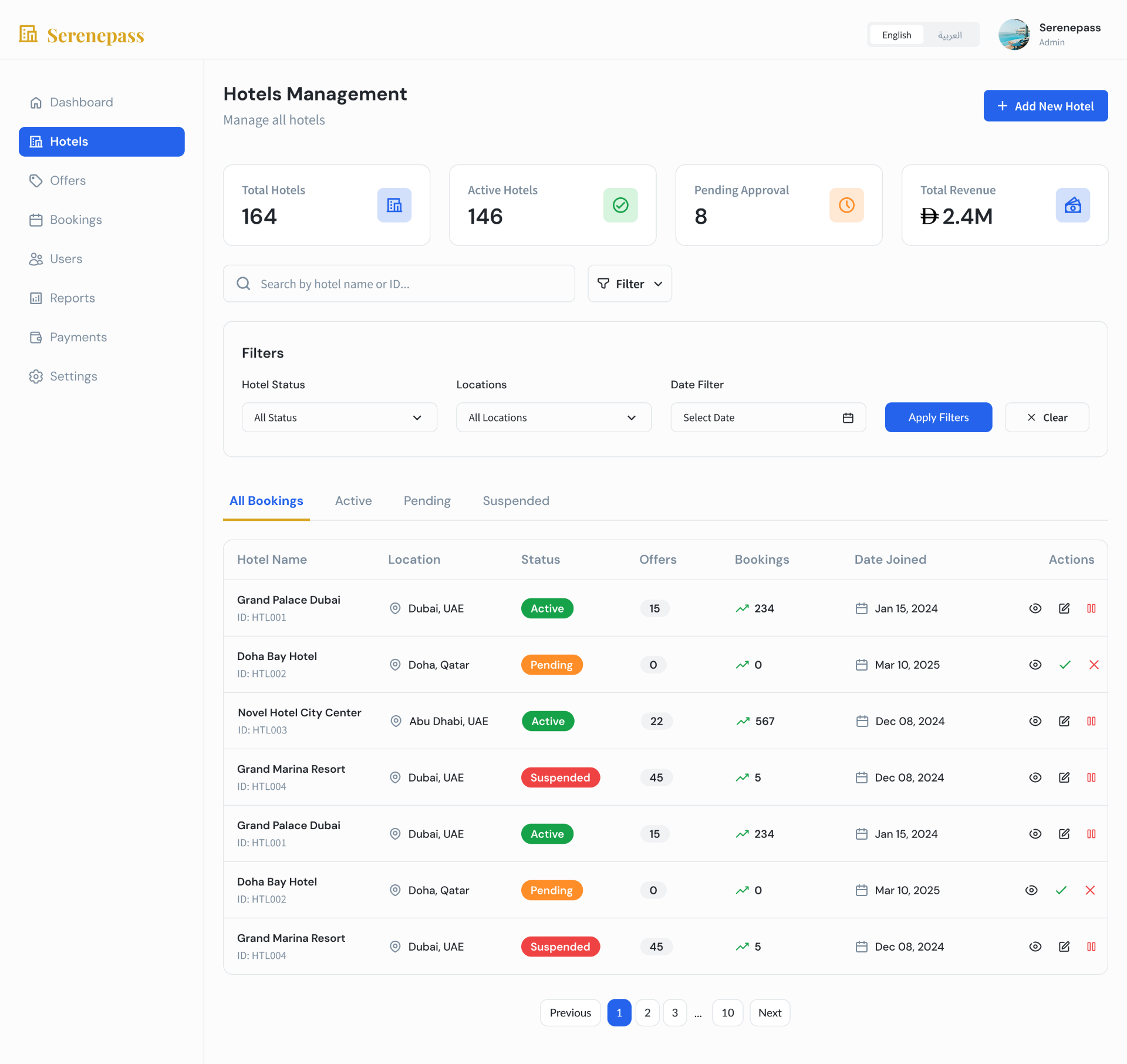The image size is (1127, 1064).
Task: Jump to page 10
Action: (727, 1013)
